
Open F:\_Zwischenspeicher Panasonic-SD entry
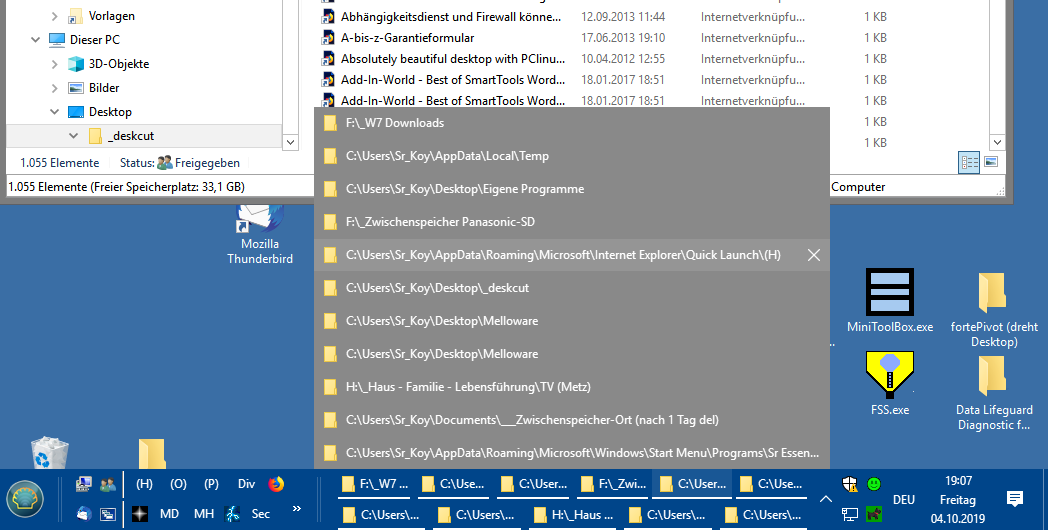coord(571,222)
